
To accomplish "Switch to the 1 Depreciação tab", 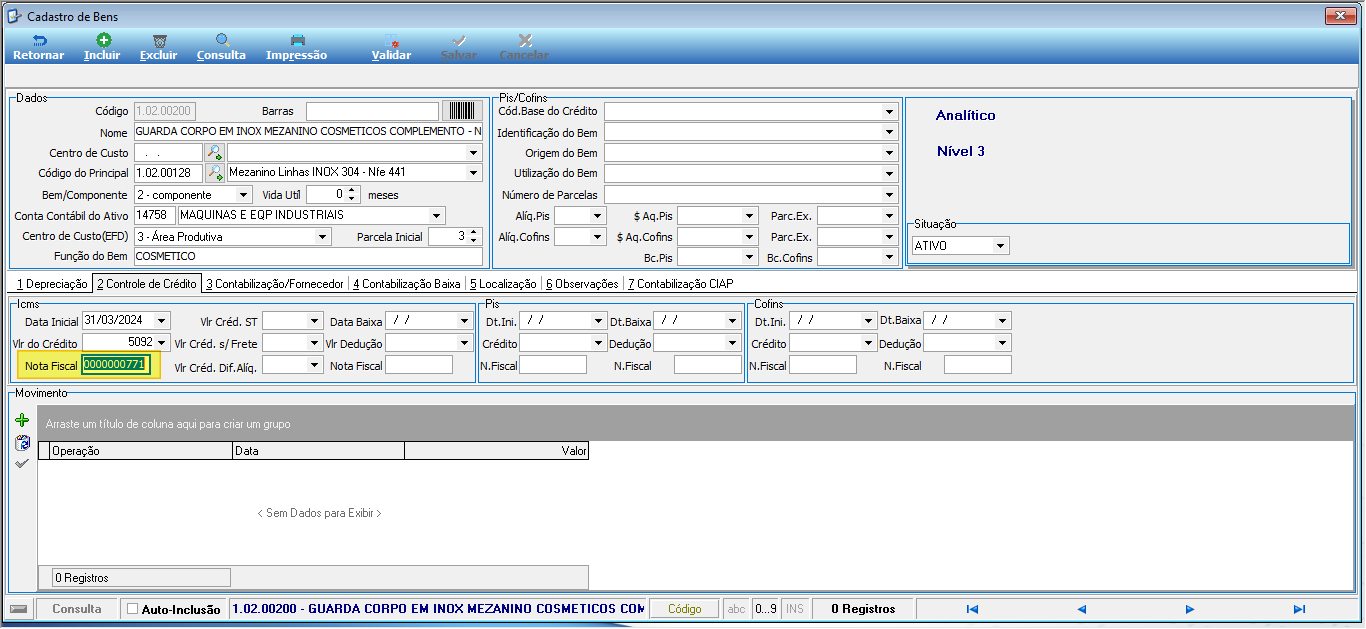I will point(52,284).
